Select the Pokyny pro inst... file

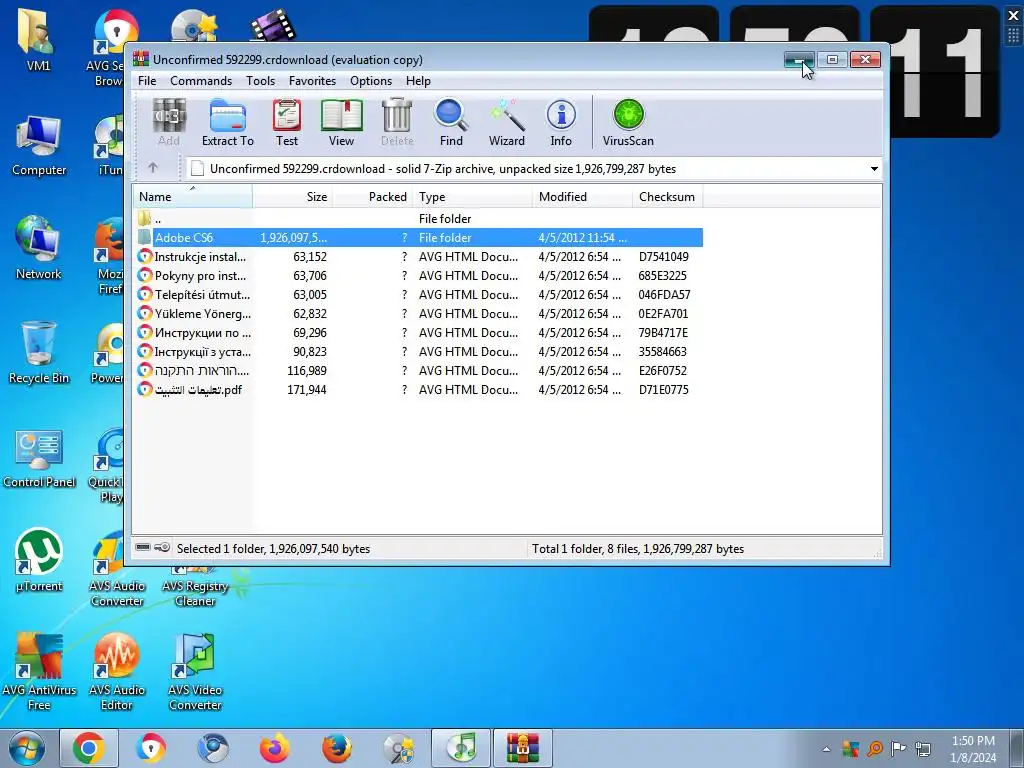[x=418, y=276]
